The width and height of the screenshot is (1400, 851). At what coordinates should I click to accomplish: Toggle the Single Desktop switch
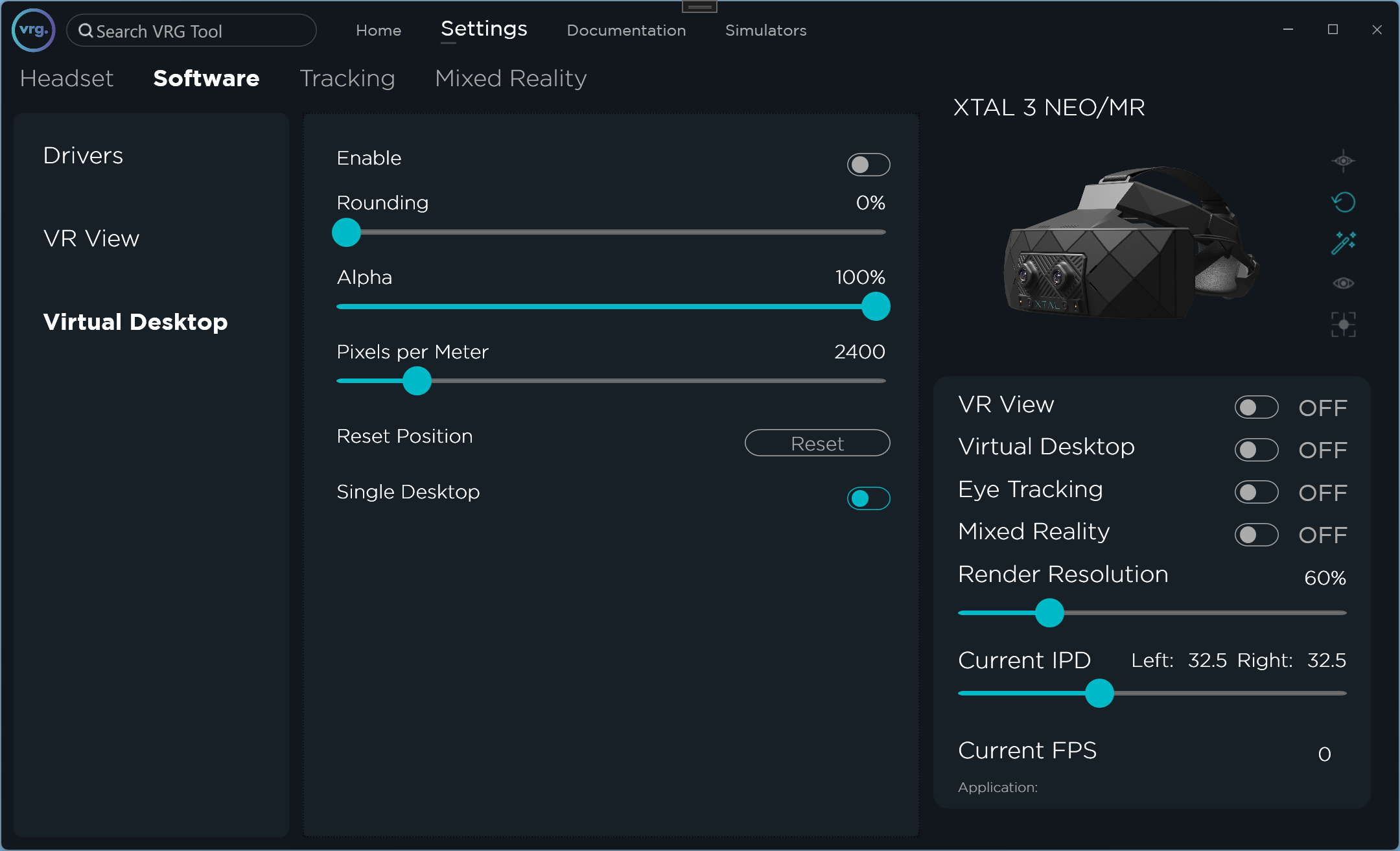coord(869,498)
